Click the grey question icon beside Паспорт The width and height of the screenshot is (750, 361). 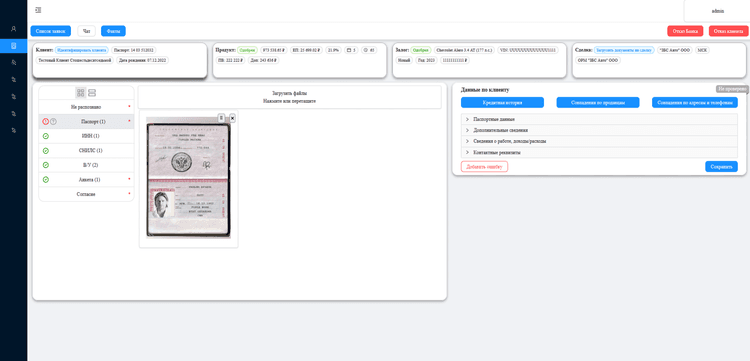click(53, 121)
